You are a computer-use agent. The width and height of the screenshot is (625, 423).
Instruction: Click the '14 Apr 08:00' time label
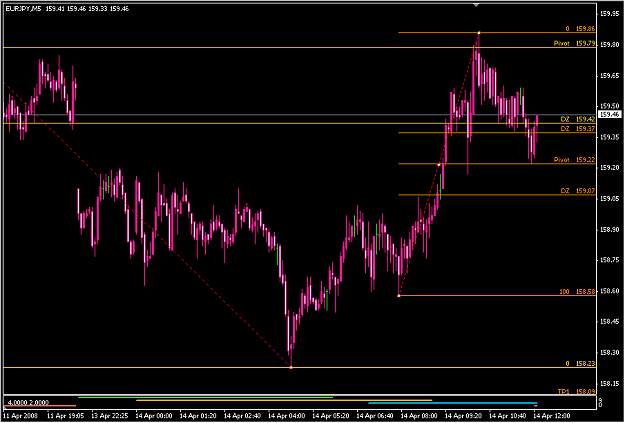[419, 416]
